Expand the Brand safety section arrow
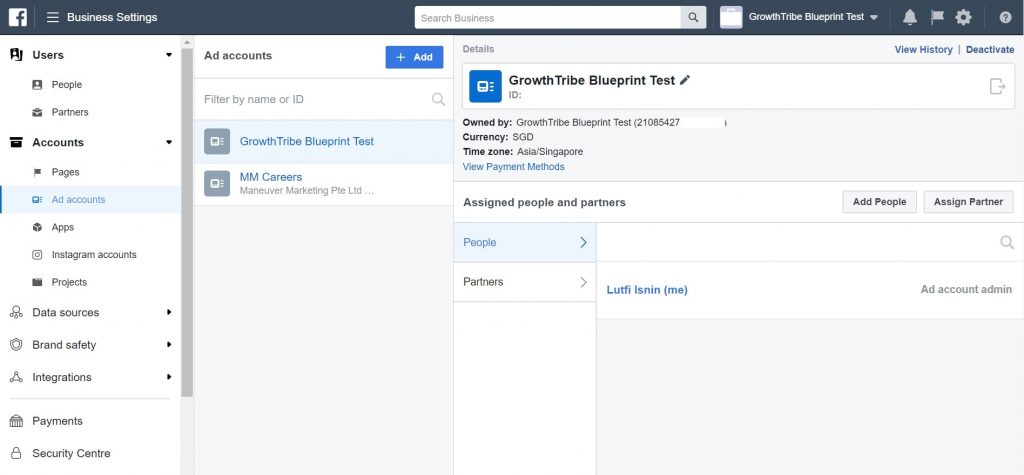The image size is (1024, 475). pos(169,345)
